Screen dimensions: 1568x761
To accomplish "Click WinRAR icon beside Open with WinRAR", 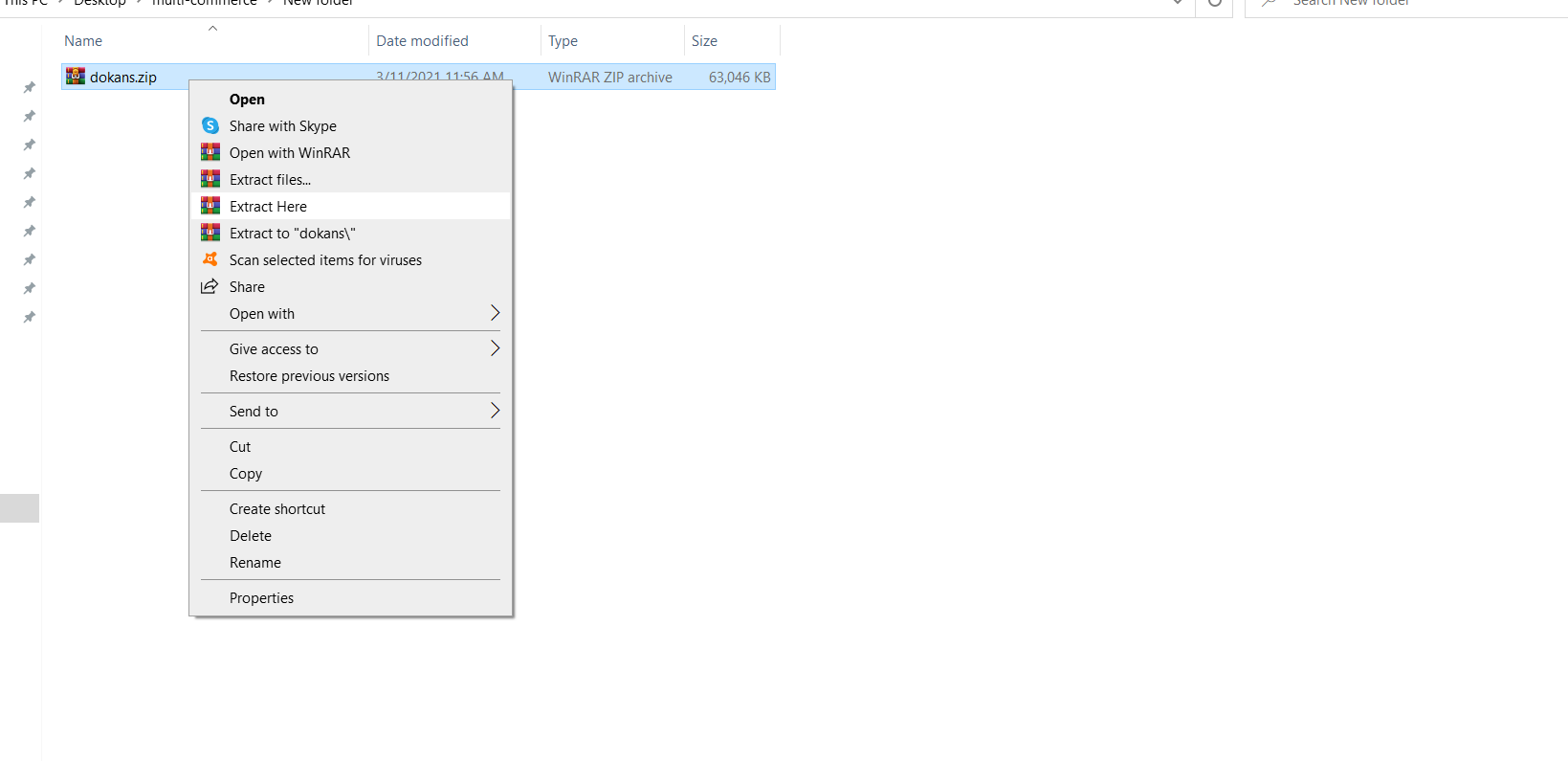I will point(210,153).
